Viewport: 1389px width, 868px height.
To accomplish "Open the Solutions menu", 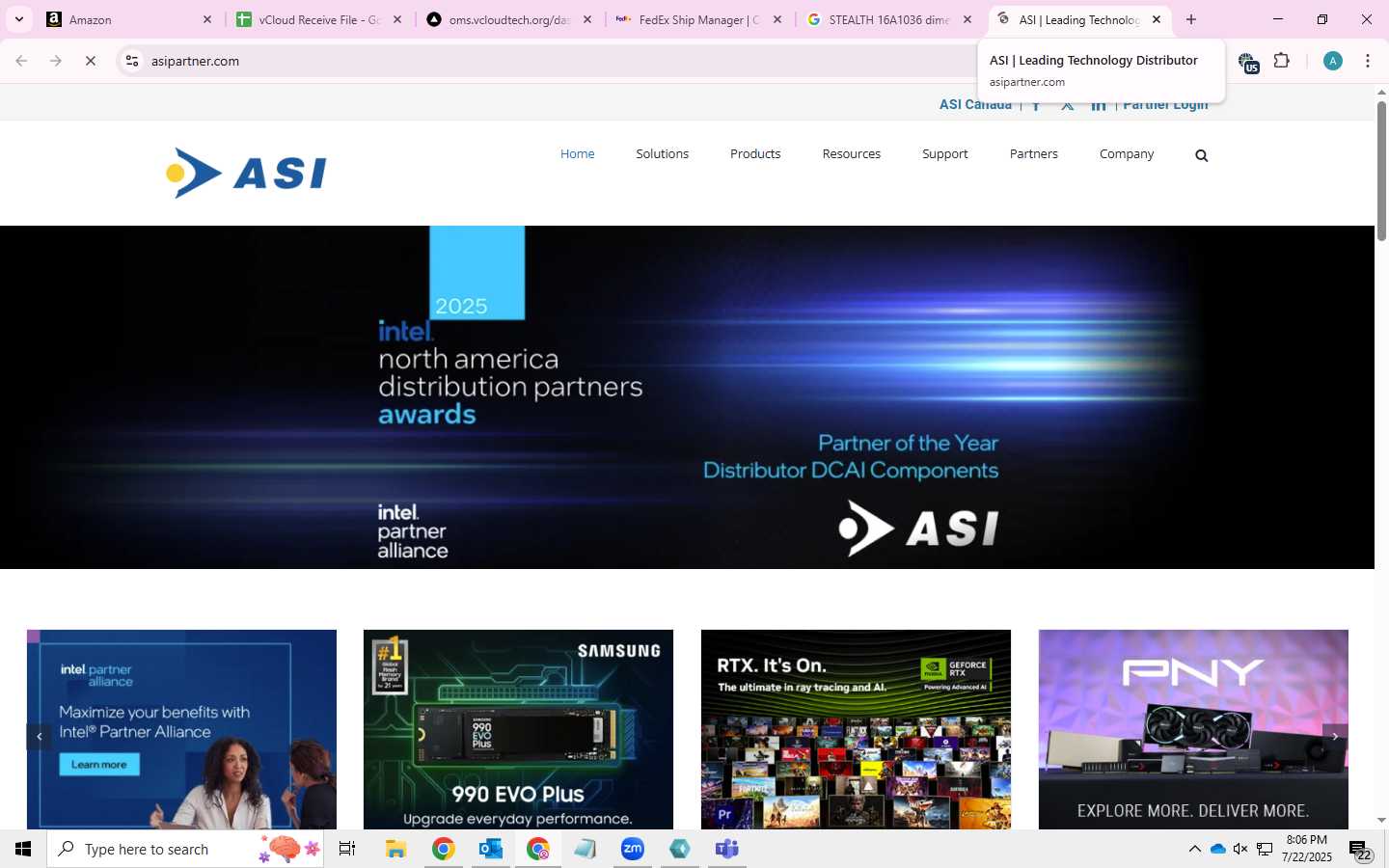I will click(x=662, y=154).
